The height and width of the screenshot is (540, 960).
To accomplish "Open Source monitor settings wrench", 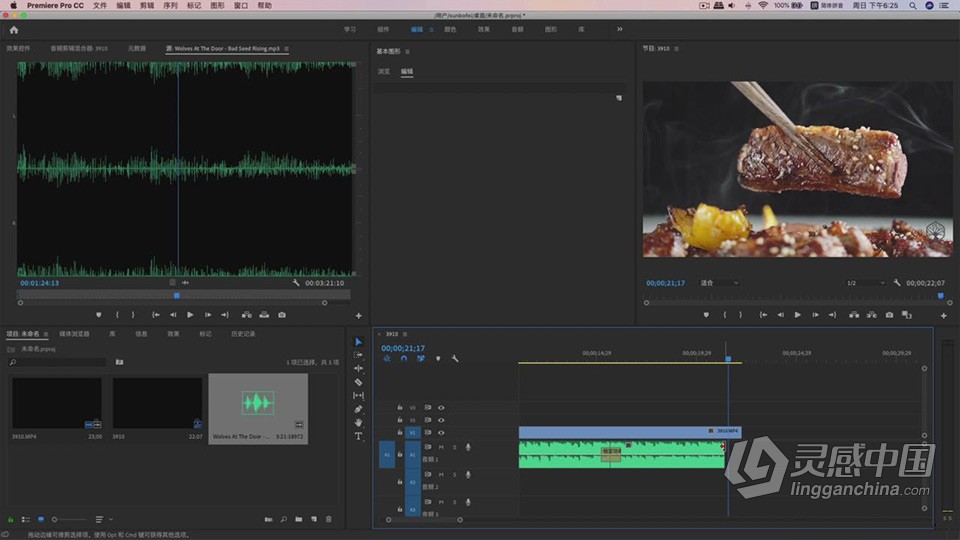I will [296, 283].
